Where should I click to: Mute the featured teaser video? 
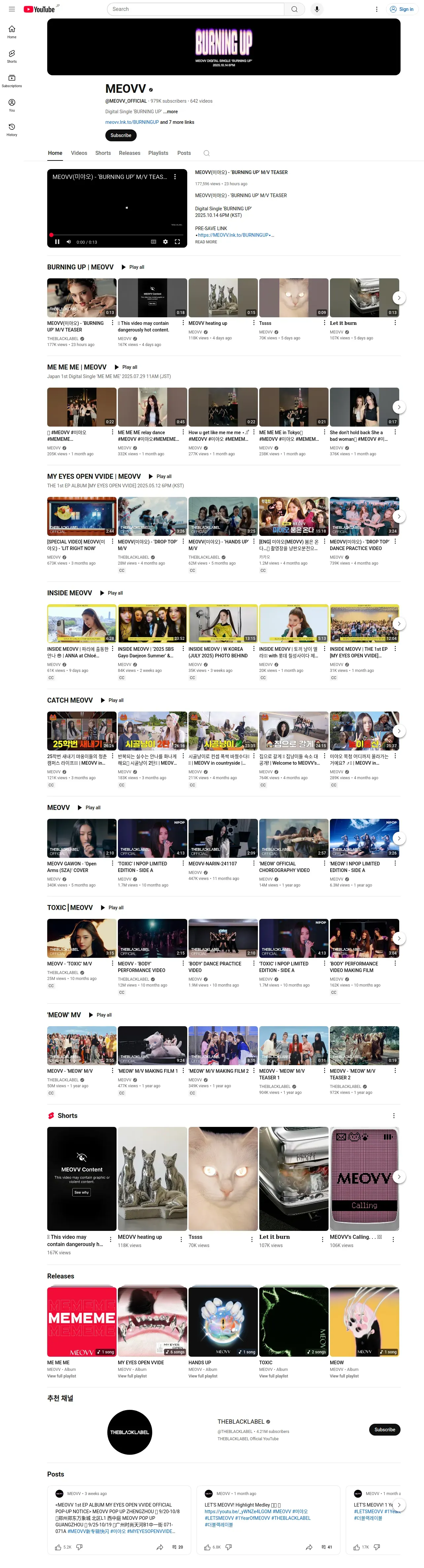[x=68, y=242]
